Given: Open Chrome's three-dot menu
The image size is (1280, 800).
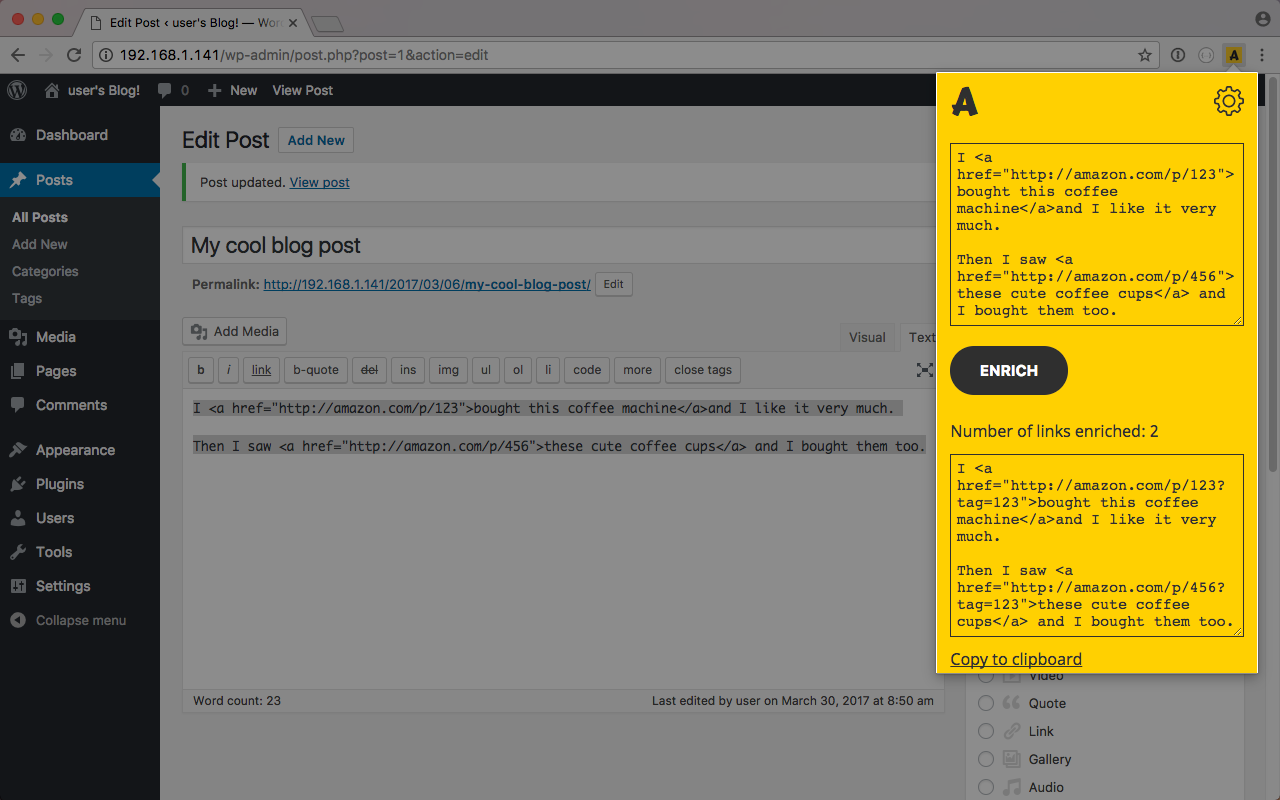Looking at the screenshot, I should [1262, 55].
